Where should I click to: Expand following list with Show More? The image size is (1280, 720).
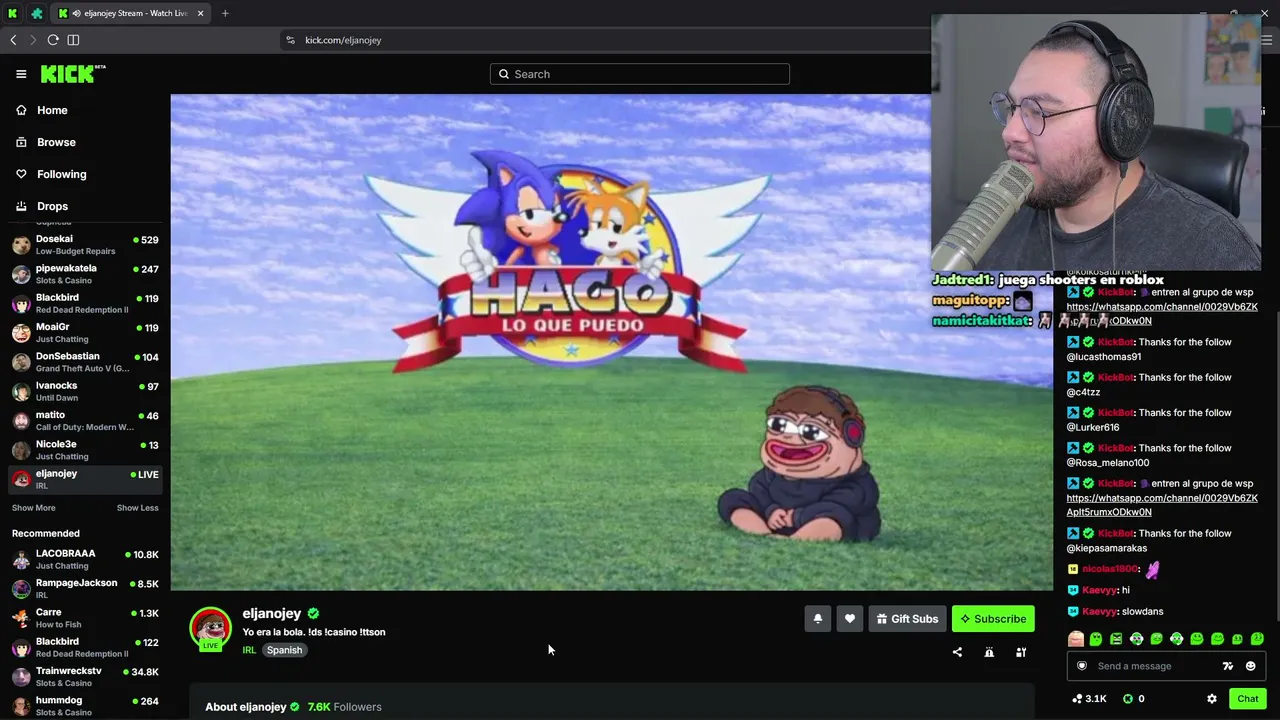[34, 508]
